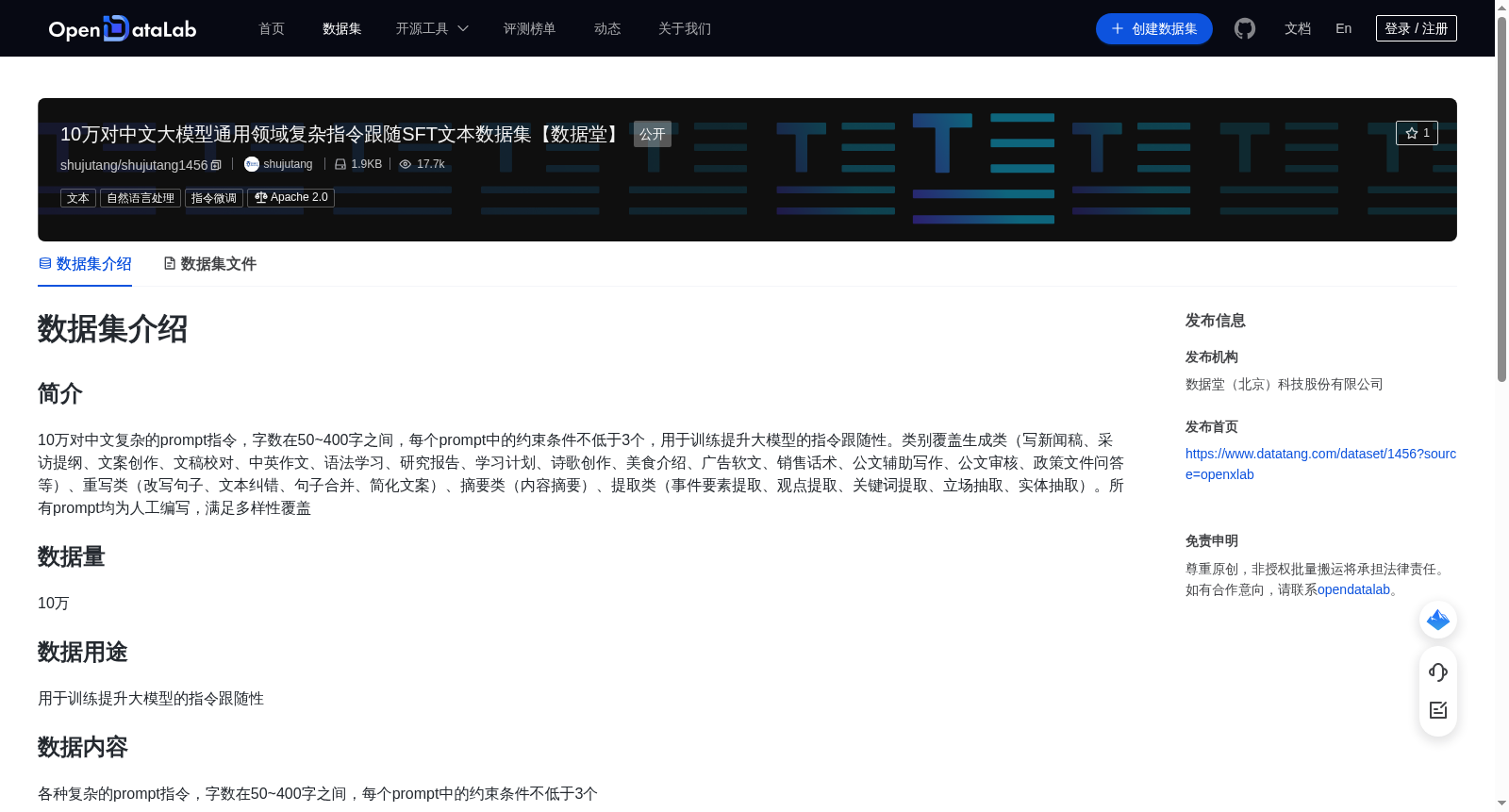Click the plus icon in 创建数据集
Viewport: 1509px width, 812px height.
coord(1118,28)
